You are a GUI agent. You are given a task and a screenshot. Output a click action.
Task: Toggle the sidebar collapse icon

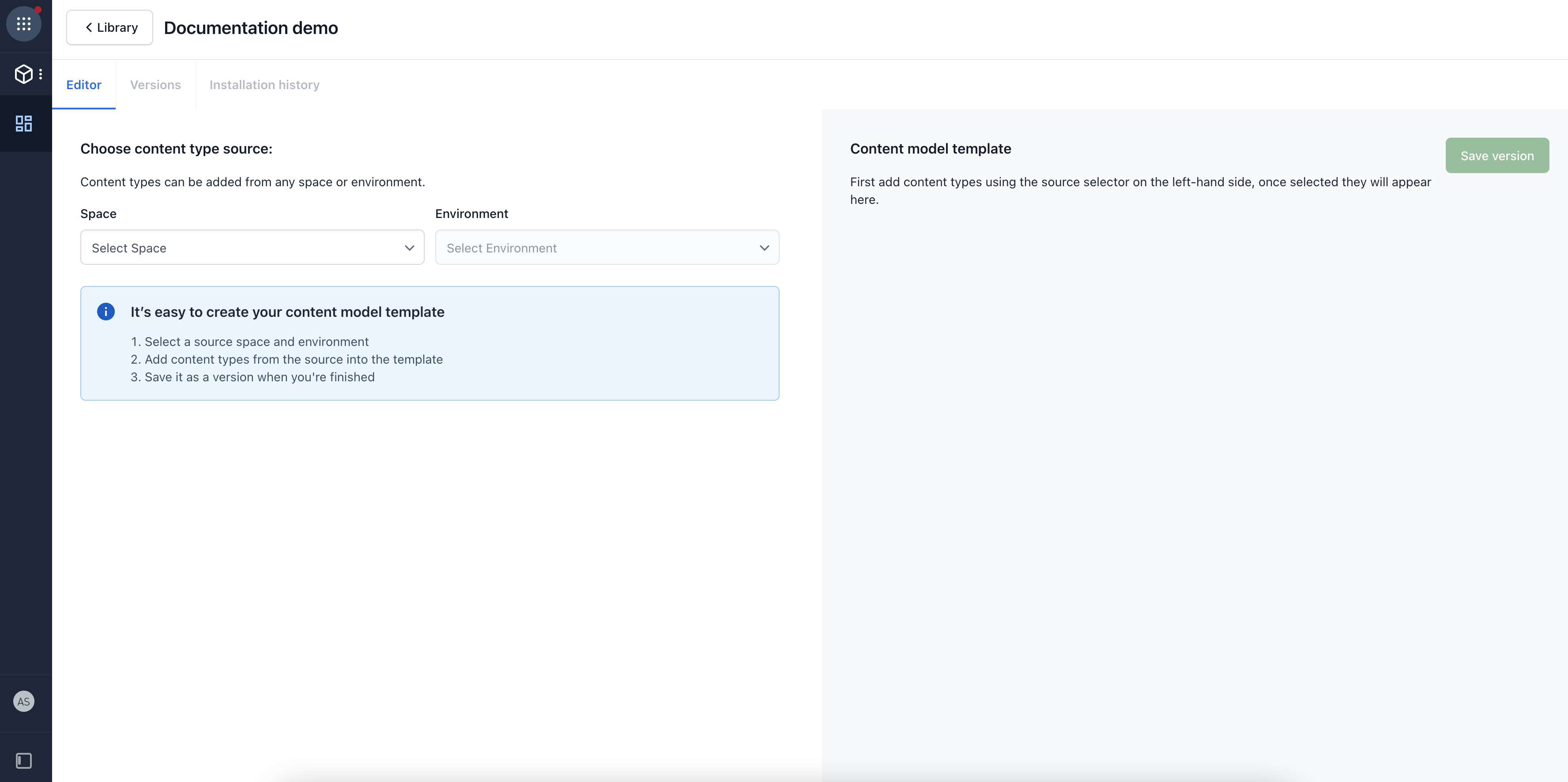pyautogui.click(x=24, y=761)
